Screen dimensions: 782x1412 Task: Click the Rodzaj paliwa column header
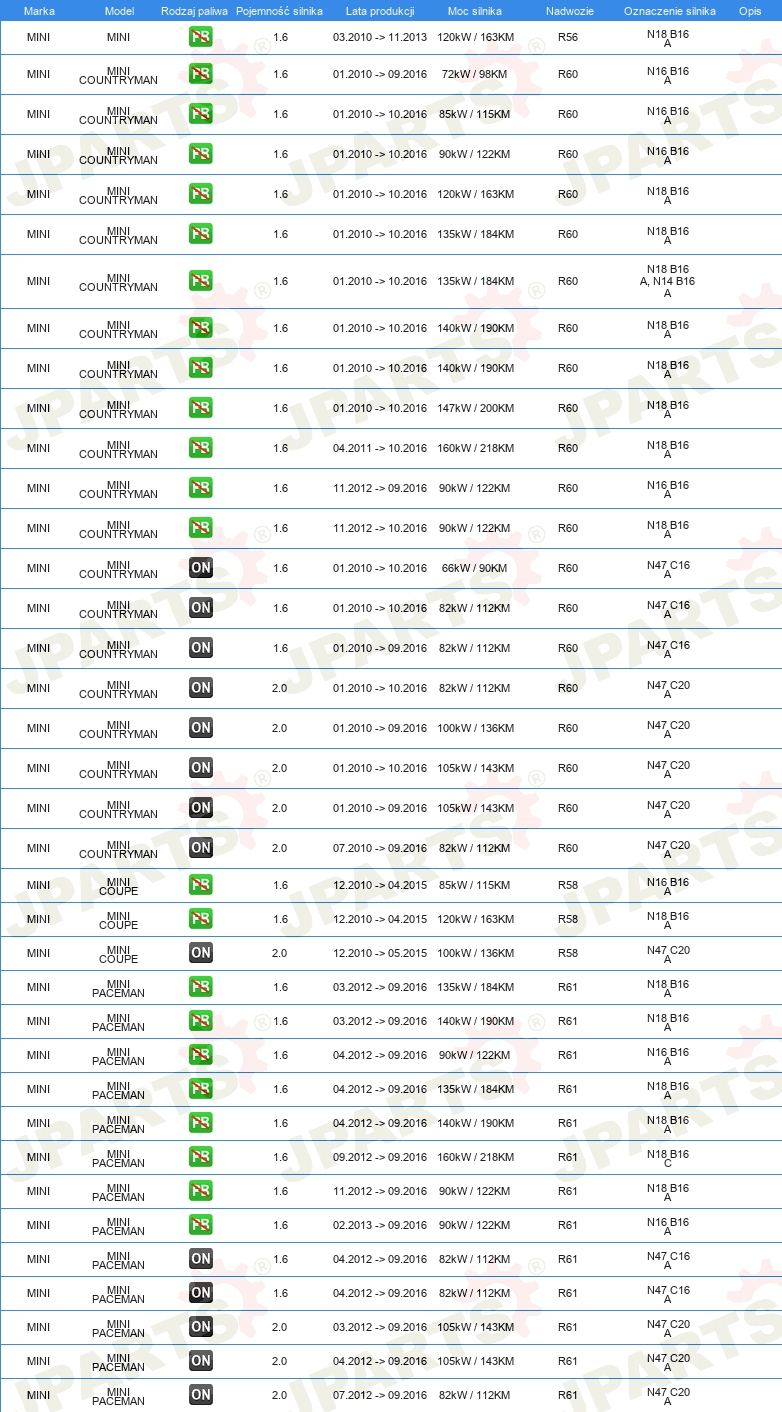(x=194, y=10)
